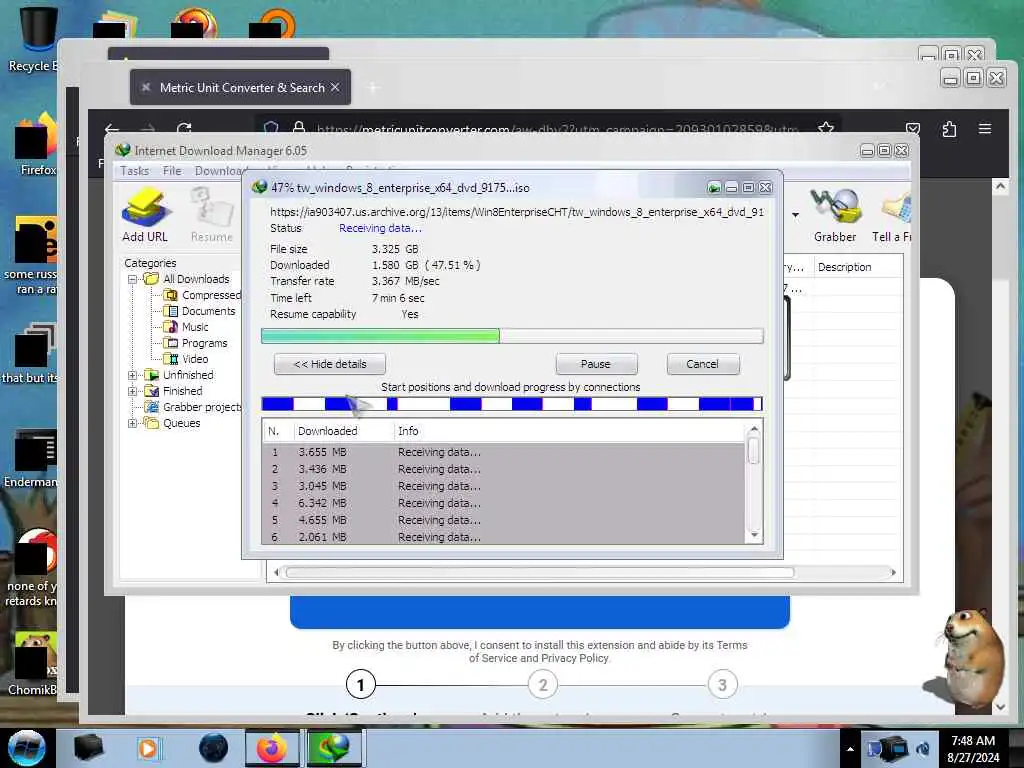This screenshot has width=1024, height=768.
Task: Click step 2 circle on the webpage
Action: [543, 684]
